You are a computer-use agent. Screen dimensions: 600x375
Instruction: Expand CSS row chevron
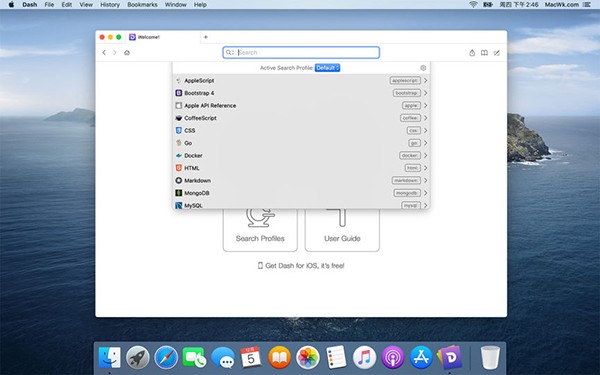426,130
